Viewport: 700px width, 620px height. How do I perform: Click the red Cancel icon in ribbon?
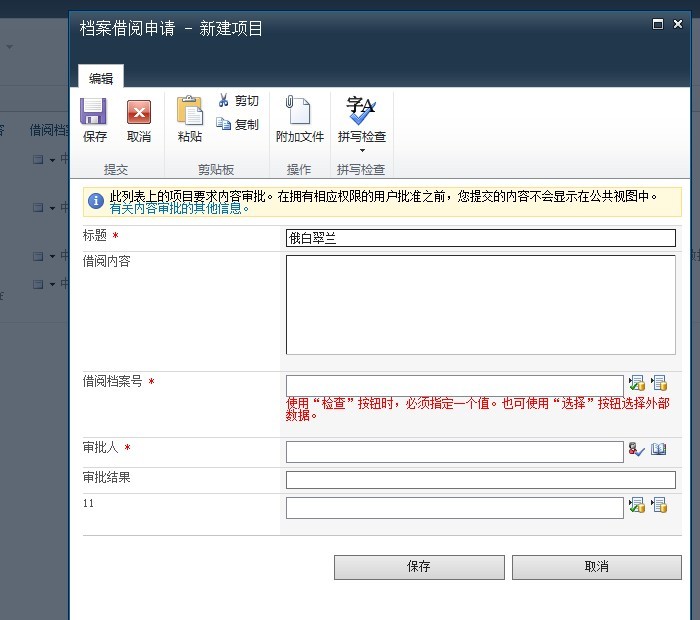139,112
